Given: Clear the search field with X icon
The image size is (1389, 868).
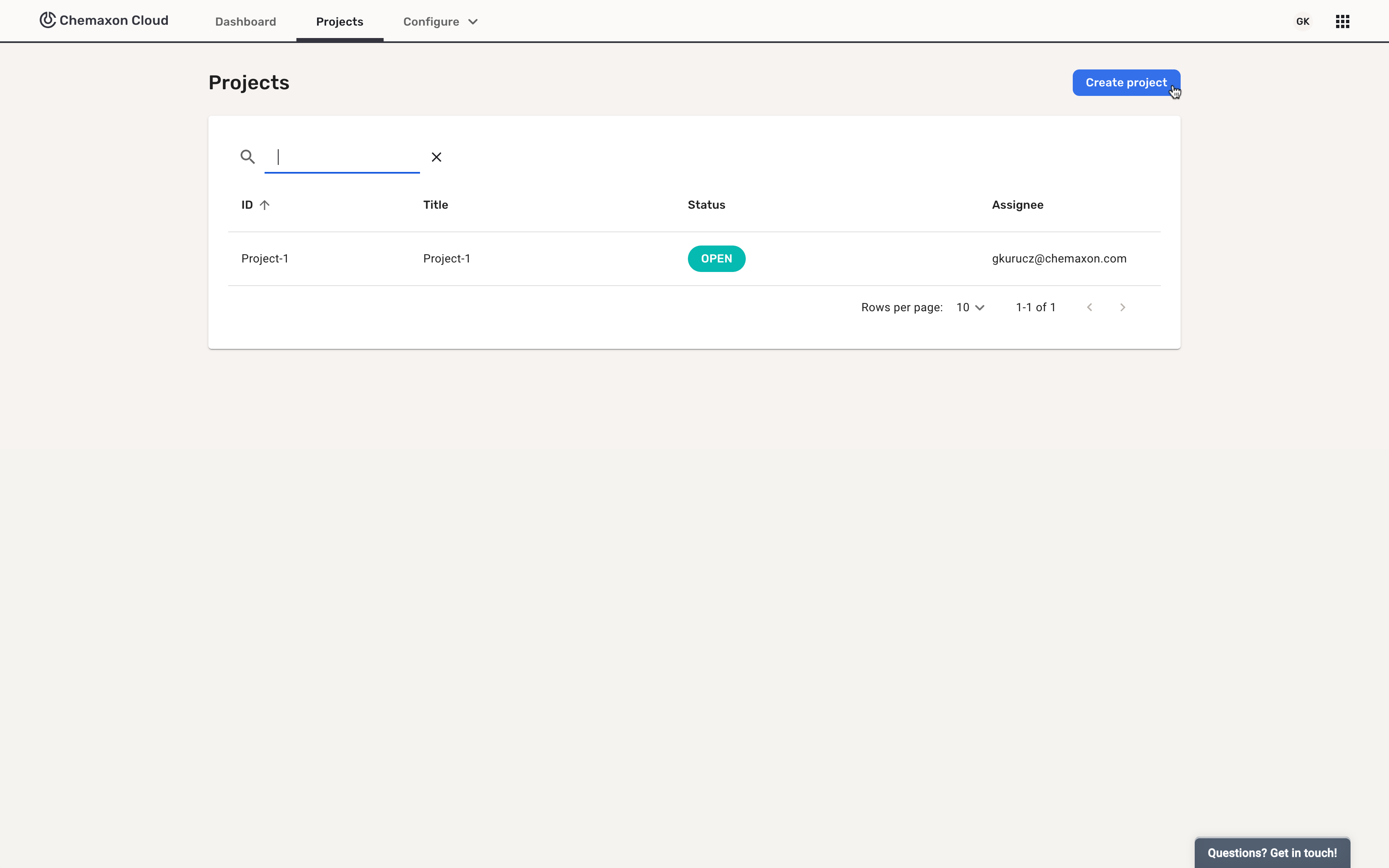Looking at the screenshot, I should coord(436,157).
